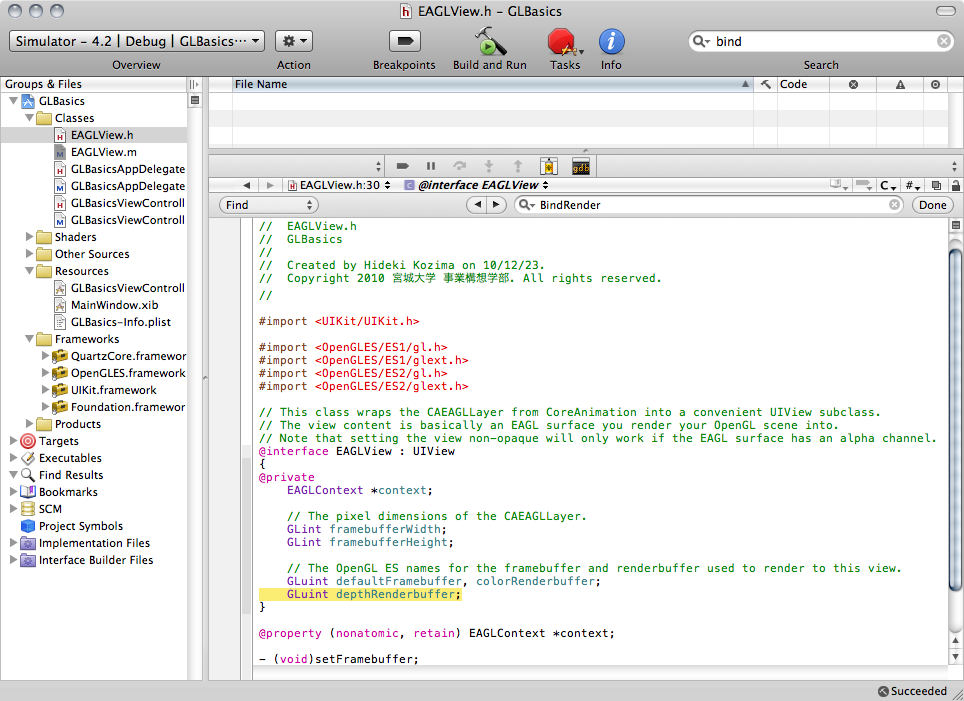Open the Action gear menu
This screenshot has height=701, width=964.
(x=294, y=41)
